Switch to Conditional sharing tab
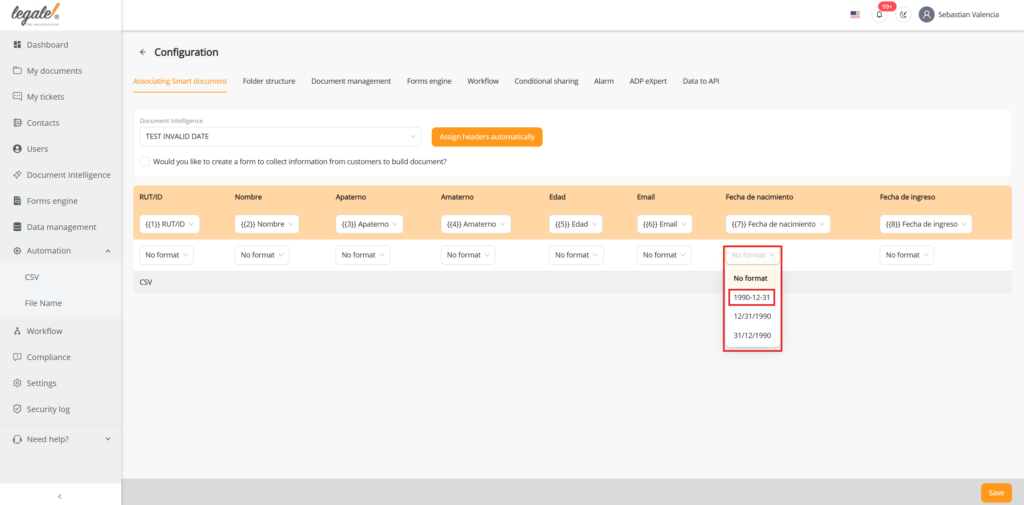The width and height of the screenshot is (1024, 505). [x=546, y=81]
